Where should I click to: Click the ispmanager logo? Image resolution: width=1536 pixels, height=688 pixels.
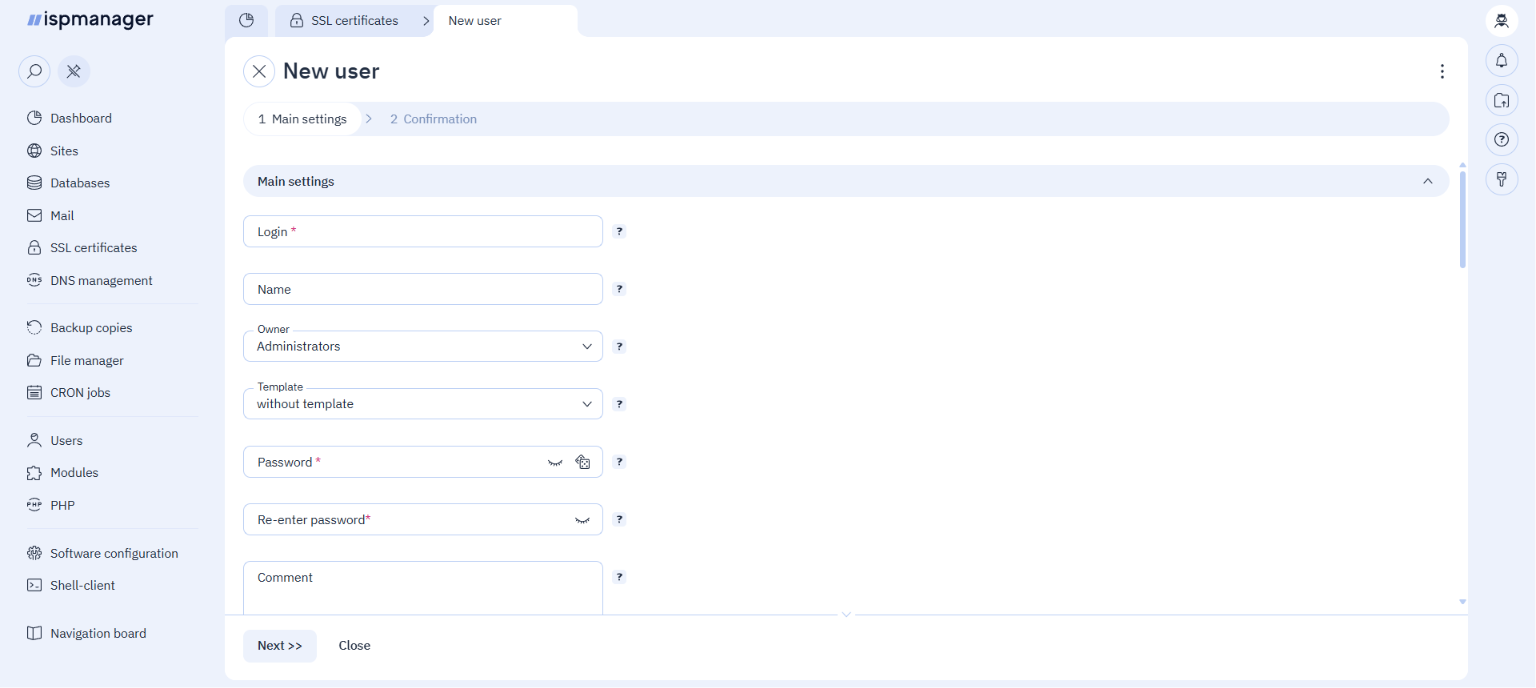90,19
